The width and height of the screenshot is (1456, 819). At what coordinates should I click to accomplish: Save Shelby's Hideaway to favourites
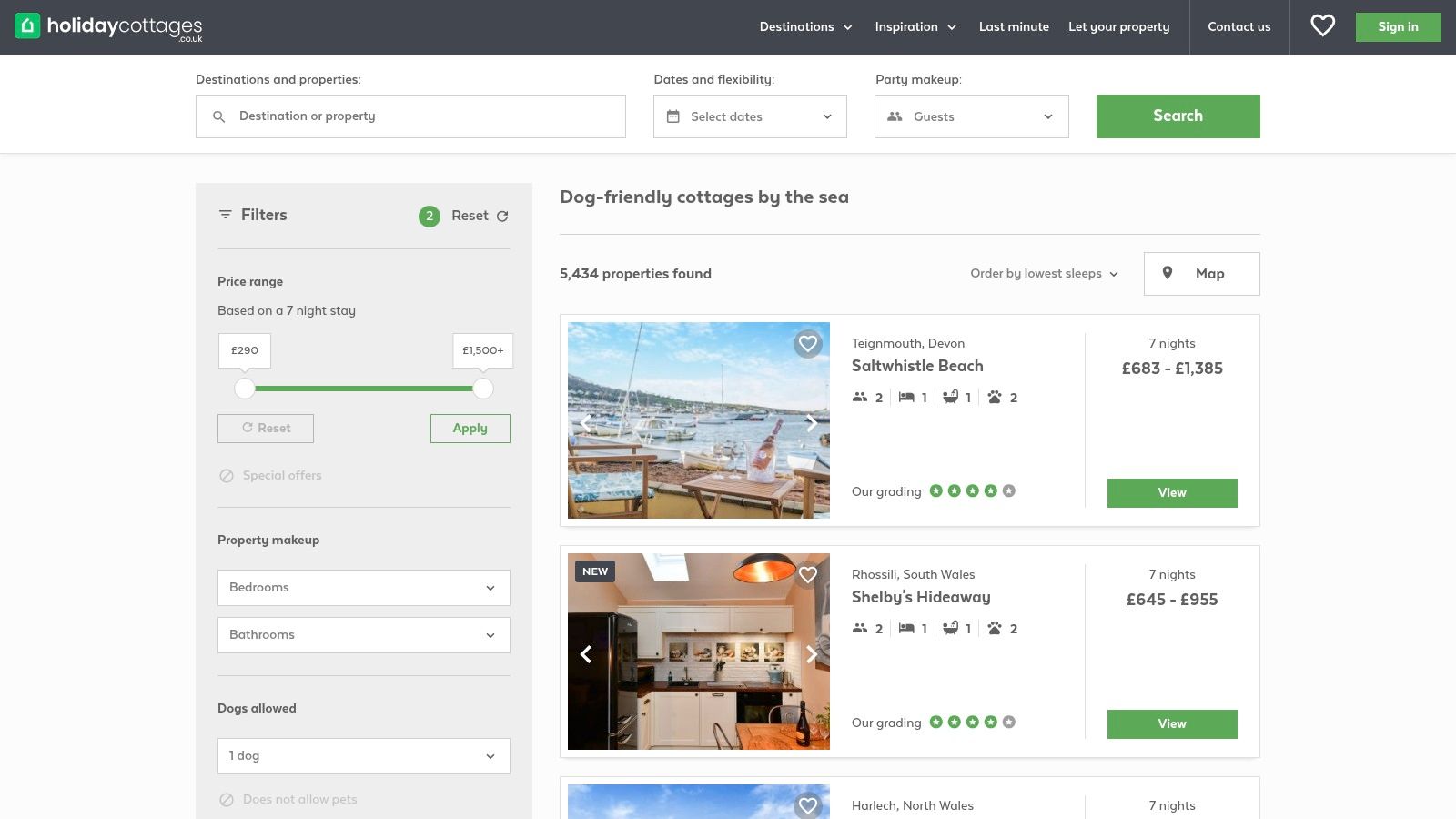pyautogui.click(x=807, y=575)
